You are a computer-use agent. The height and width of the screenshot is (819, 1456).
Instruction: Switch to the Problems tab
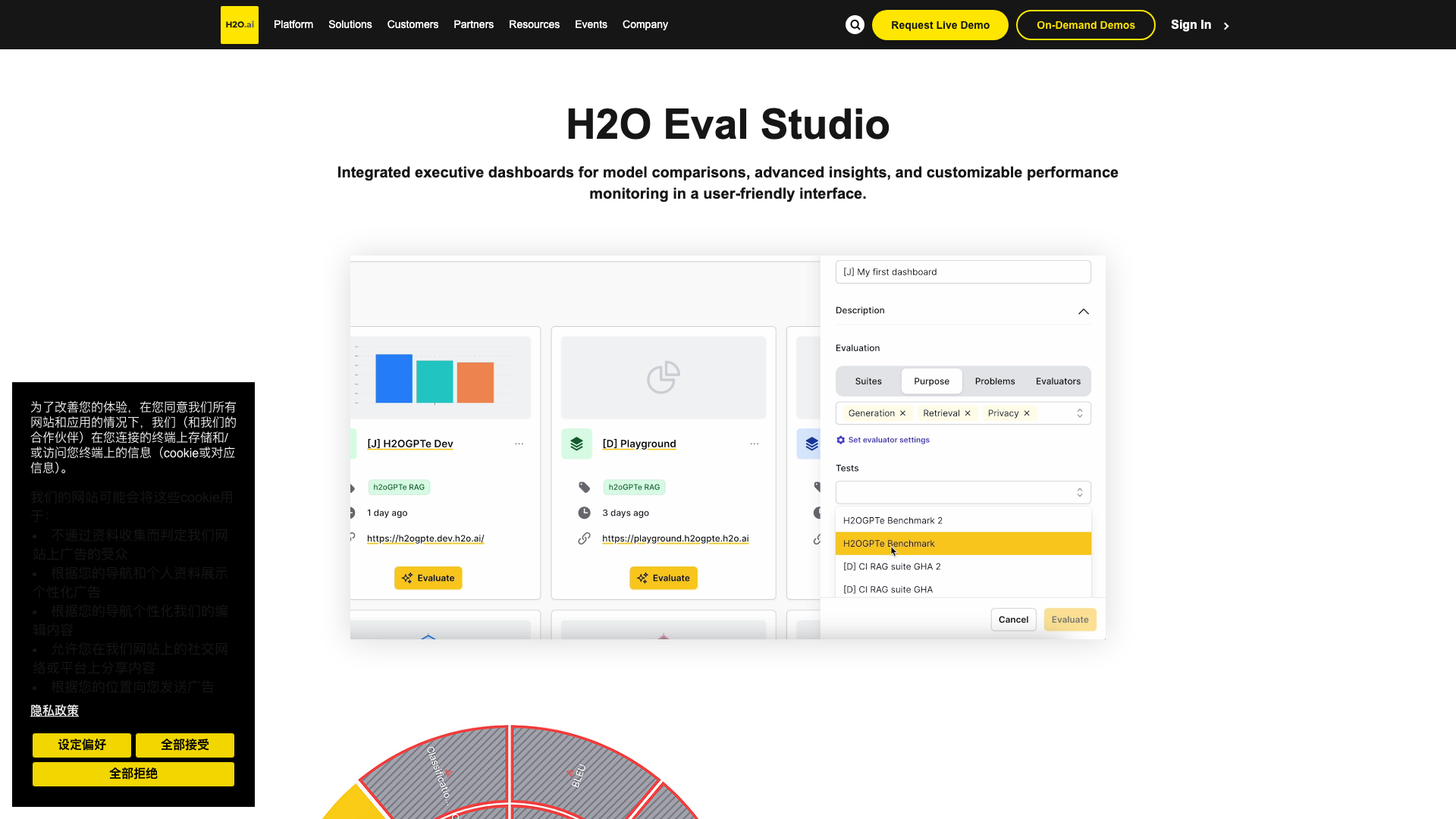[995, 381]
